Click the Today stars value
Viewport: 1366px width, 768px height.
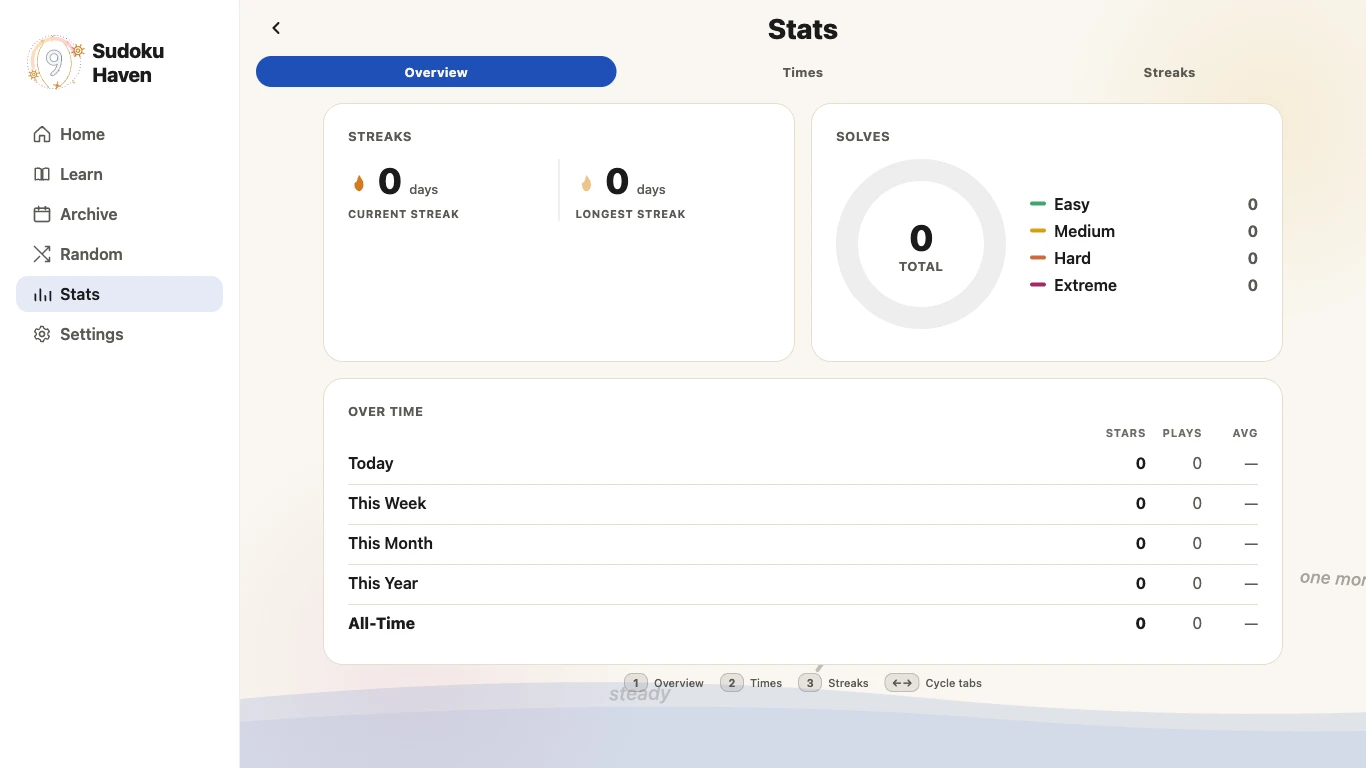point(1140,463)
